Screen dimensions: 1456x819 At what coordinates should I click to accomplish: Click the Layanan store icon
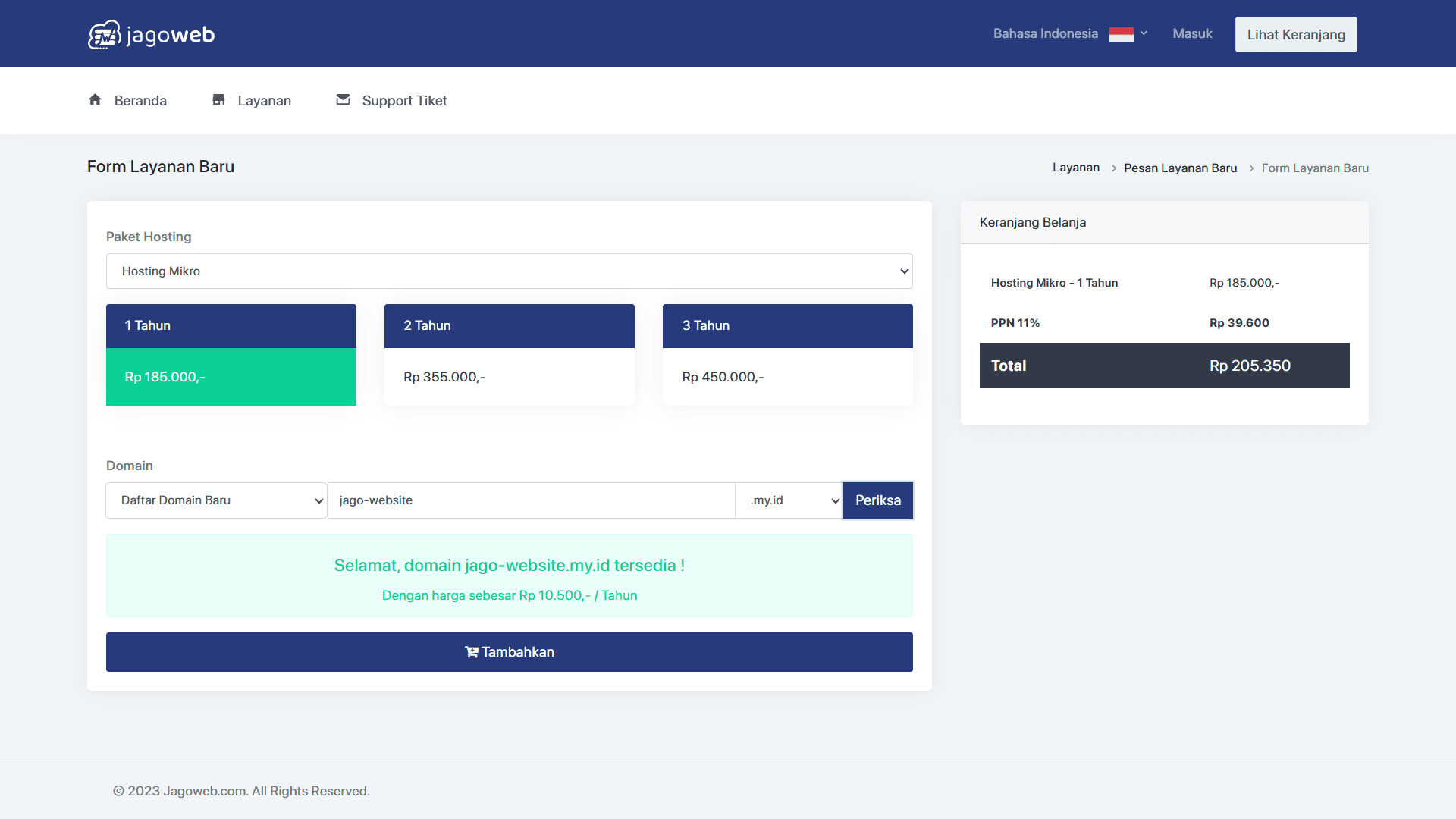click(218, 99)
